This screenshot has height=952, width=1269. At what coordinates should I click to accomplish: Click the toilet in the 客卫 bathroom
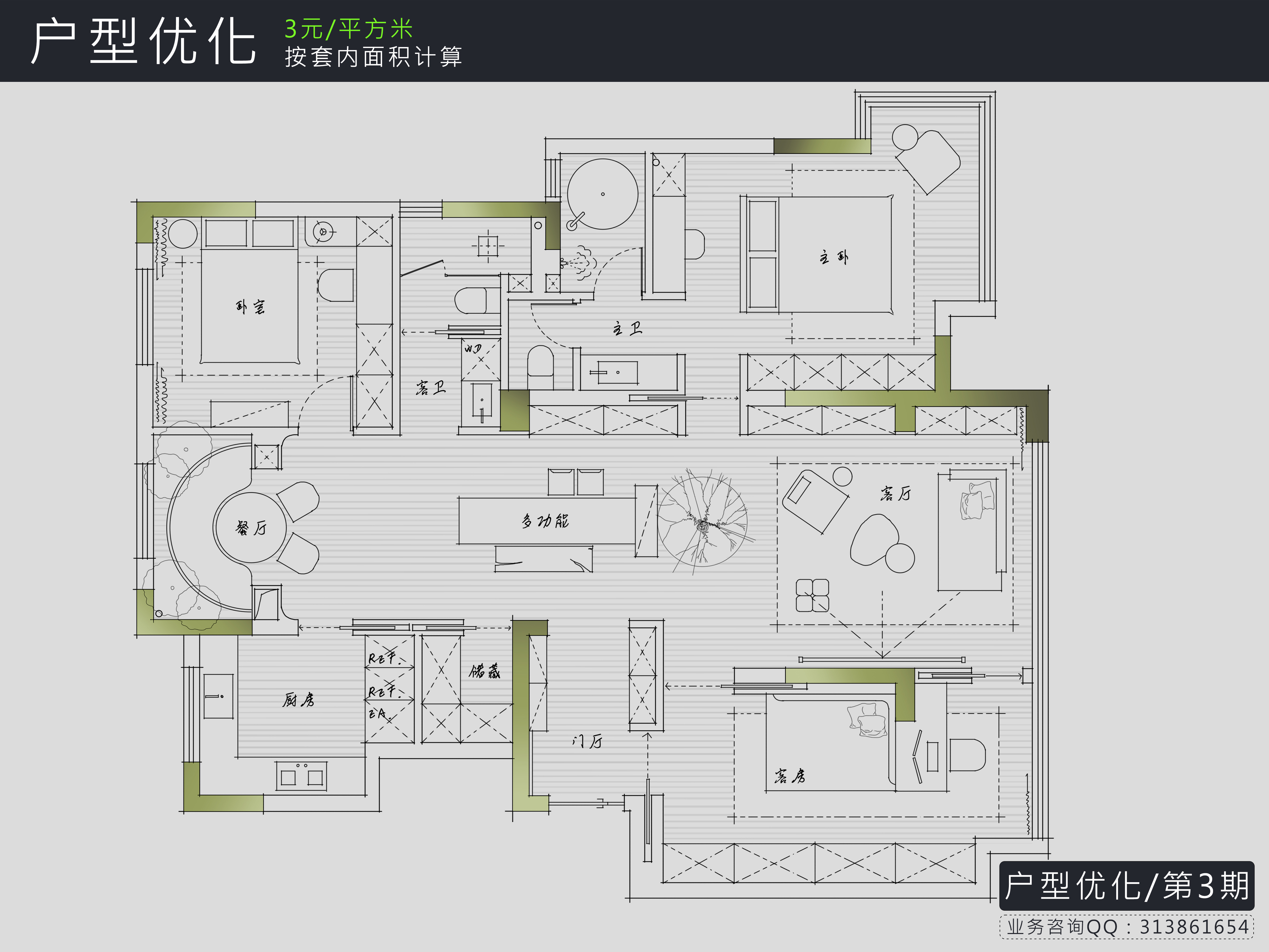click(477, 301)
